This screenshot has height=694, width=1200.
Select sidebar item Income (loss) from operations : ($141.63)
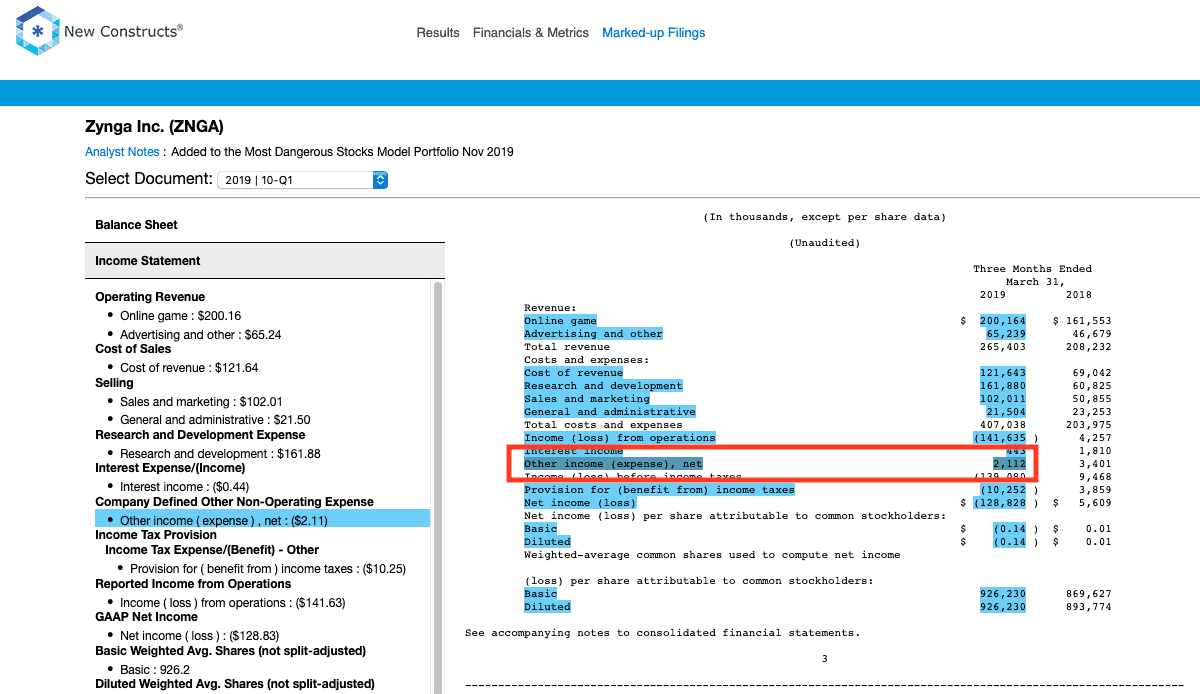pos(233,603)
